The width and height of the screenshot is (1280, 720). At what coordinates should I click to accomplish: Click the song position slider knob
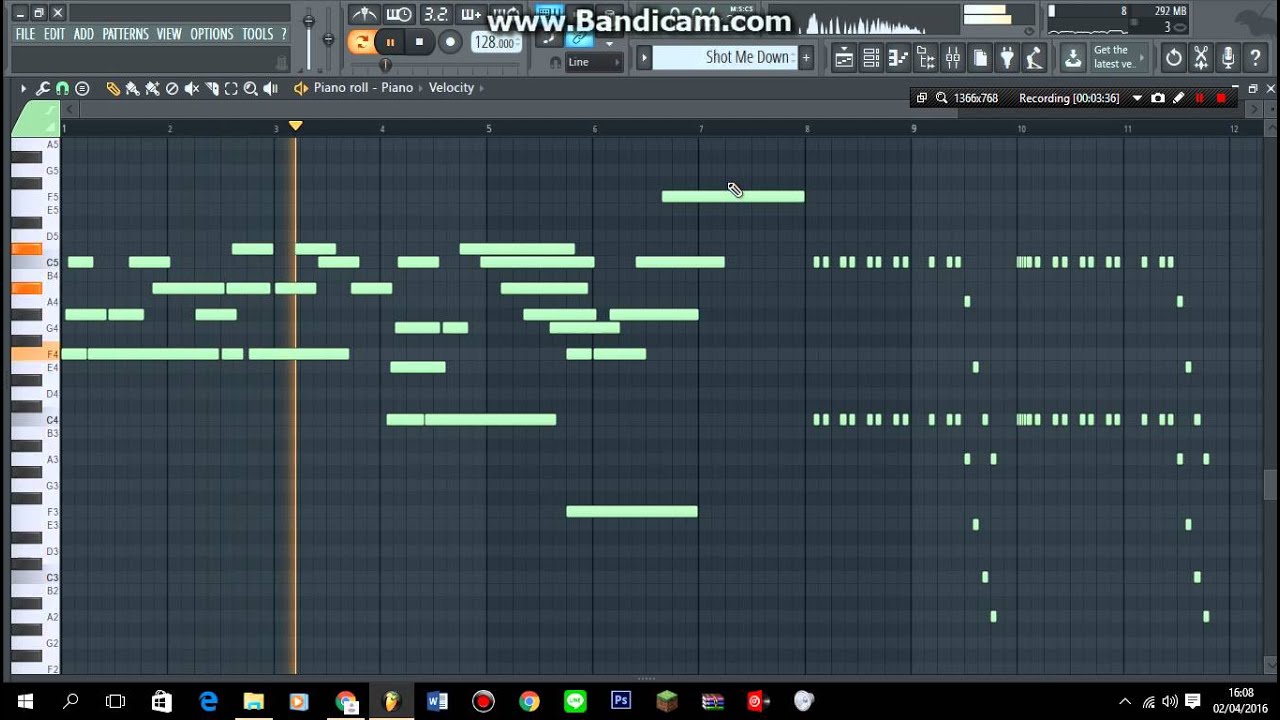tap(385, 65)
